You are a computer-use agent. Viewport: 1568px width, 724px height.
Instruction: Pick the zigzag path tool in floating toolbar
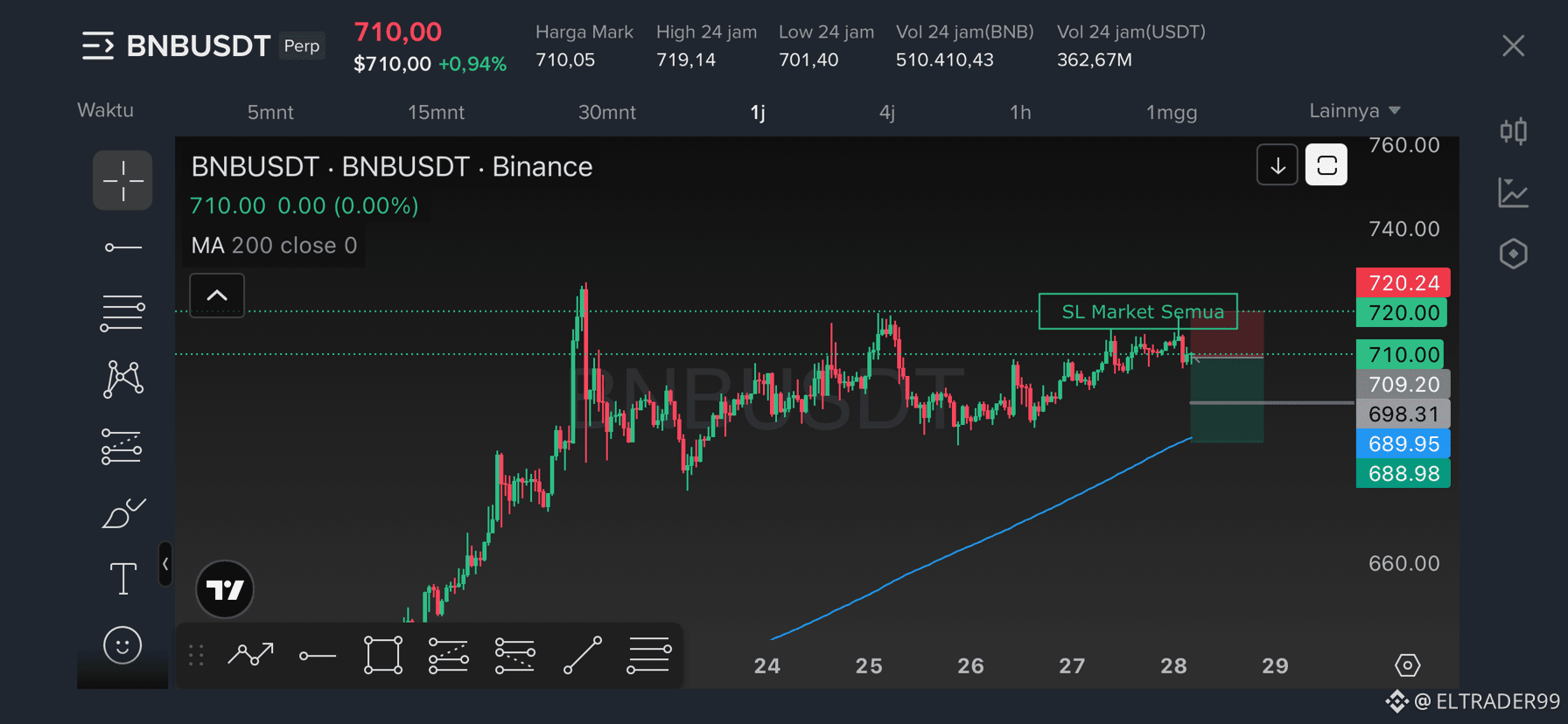pos(250,655)
